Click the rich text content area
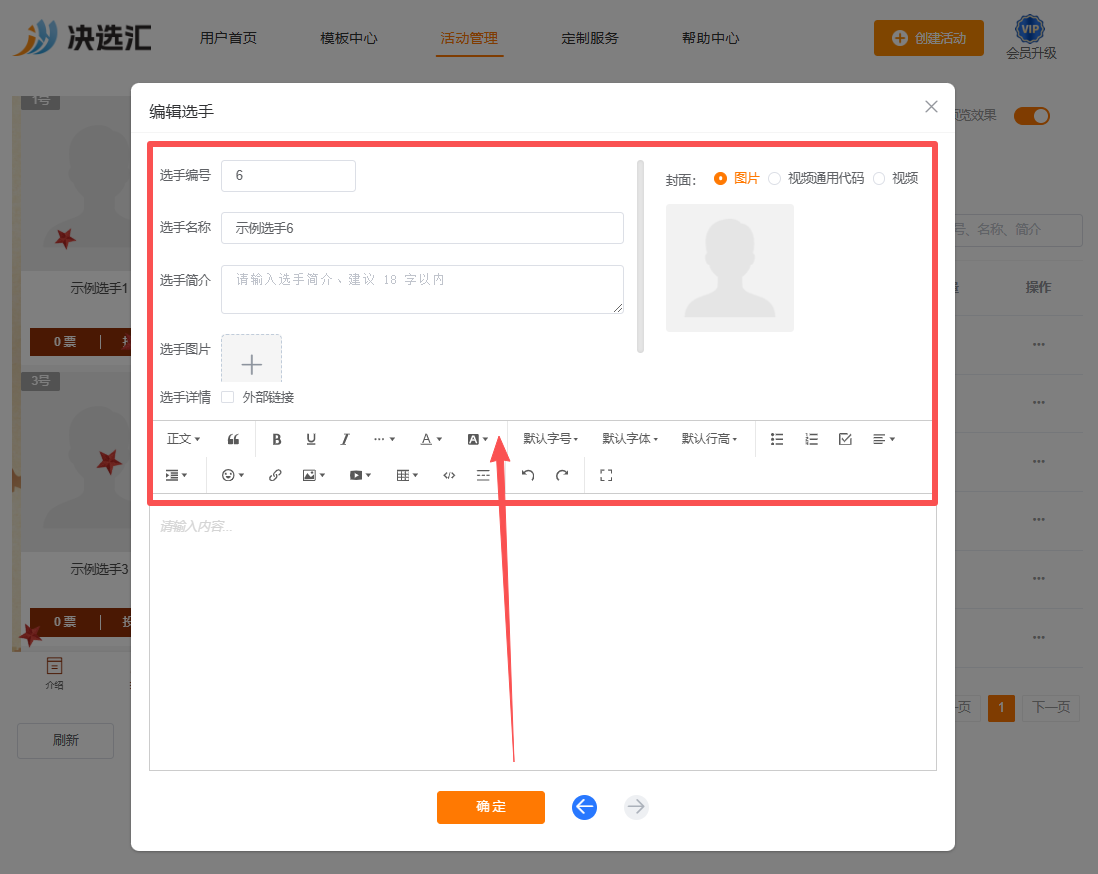 (x=543, y=637)
